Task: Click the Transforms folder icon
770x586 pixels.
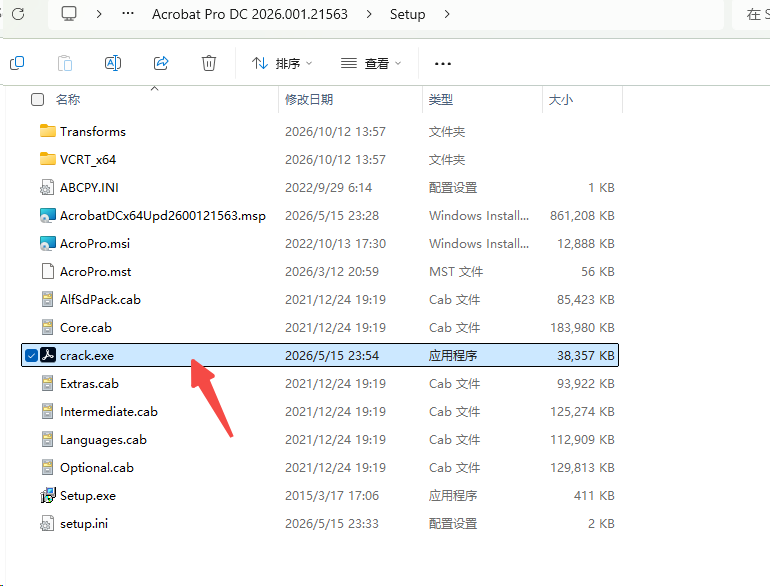Action: coord(48,131)
